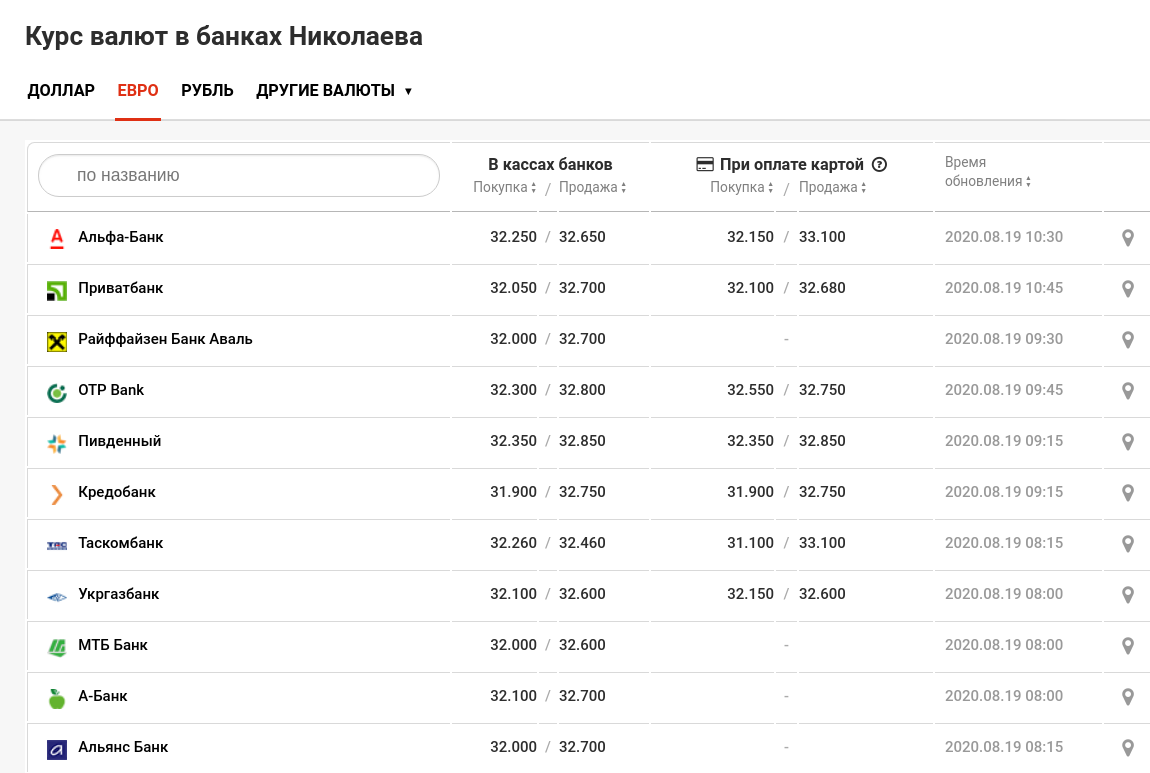Click the В кассах банков column header
Viewport: 1150px width, 773px height.
click(550, 164)
